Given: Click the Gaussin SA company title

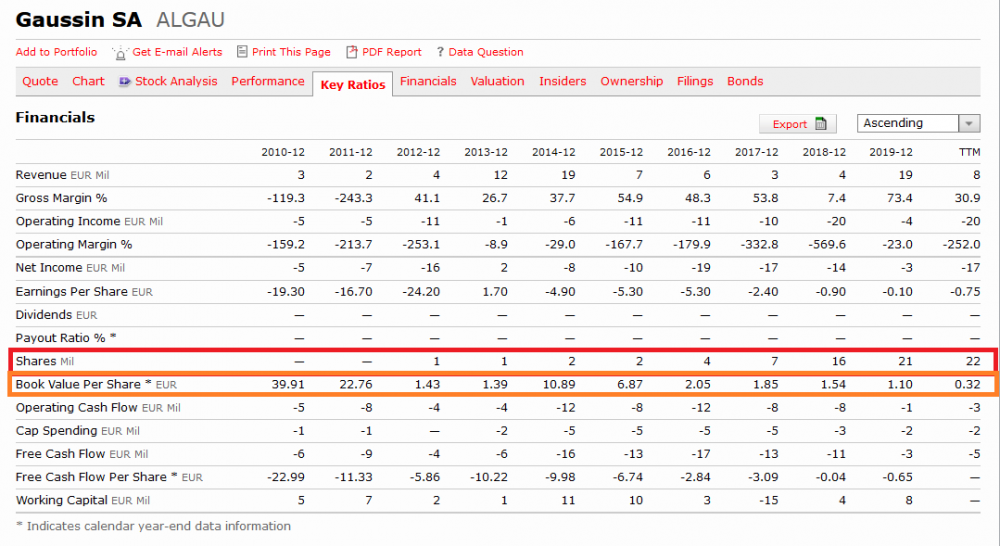Looking at the screenshot, I should (78, 20).
